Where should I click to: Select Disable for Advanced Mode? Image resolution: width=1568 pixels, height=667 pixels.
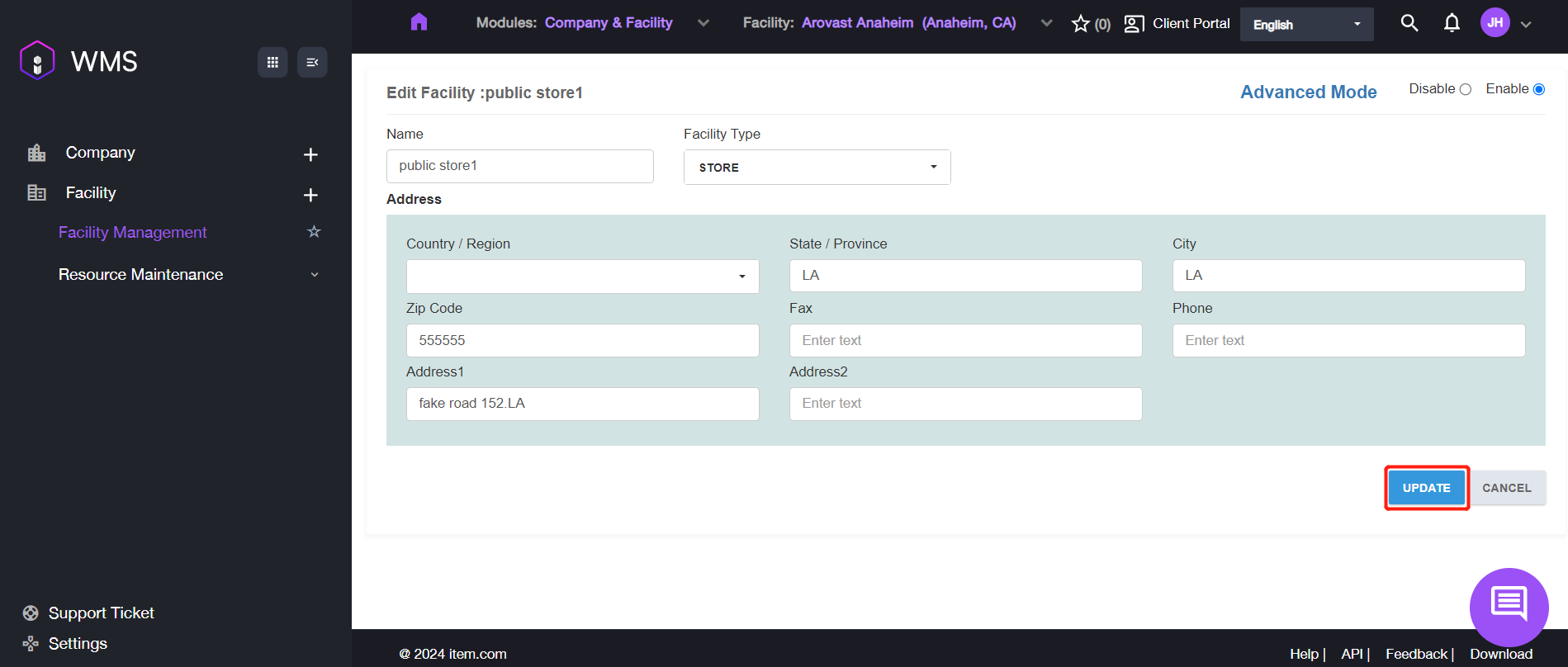[1466, 90]
